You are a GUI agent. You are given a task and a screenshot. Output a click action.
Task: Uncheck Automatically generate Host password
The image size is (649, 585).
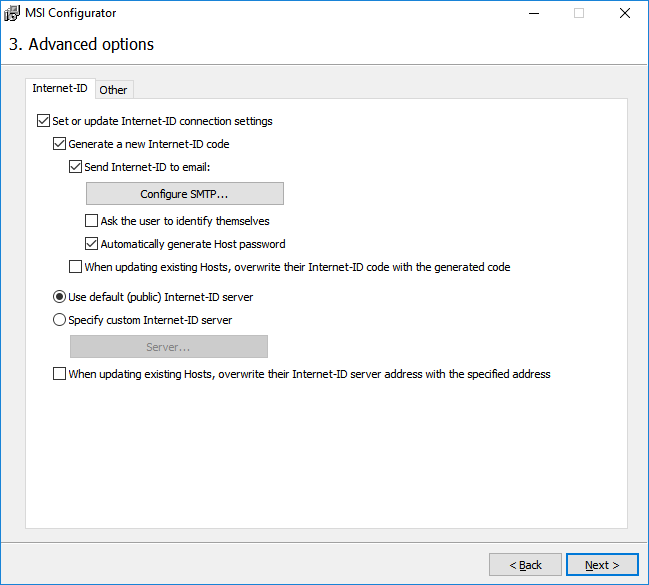92,244
